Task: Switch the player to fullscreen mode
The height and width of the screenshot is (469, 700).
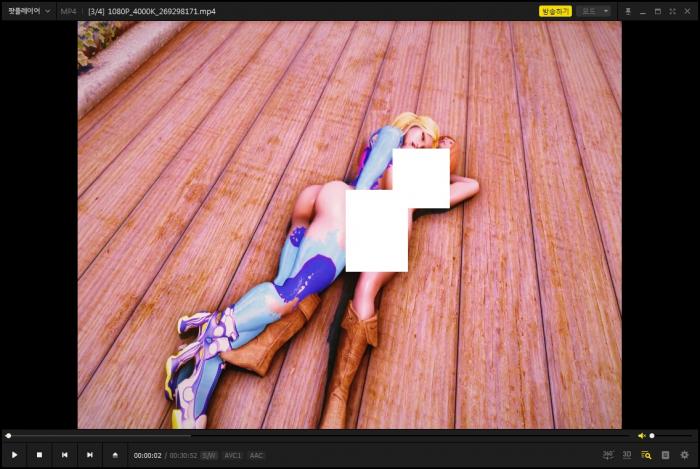Action: pyautogui.click(x=672, y=12)
